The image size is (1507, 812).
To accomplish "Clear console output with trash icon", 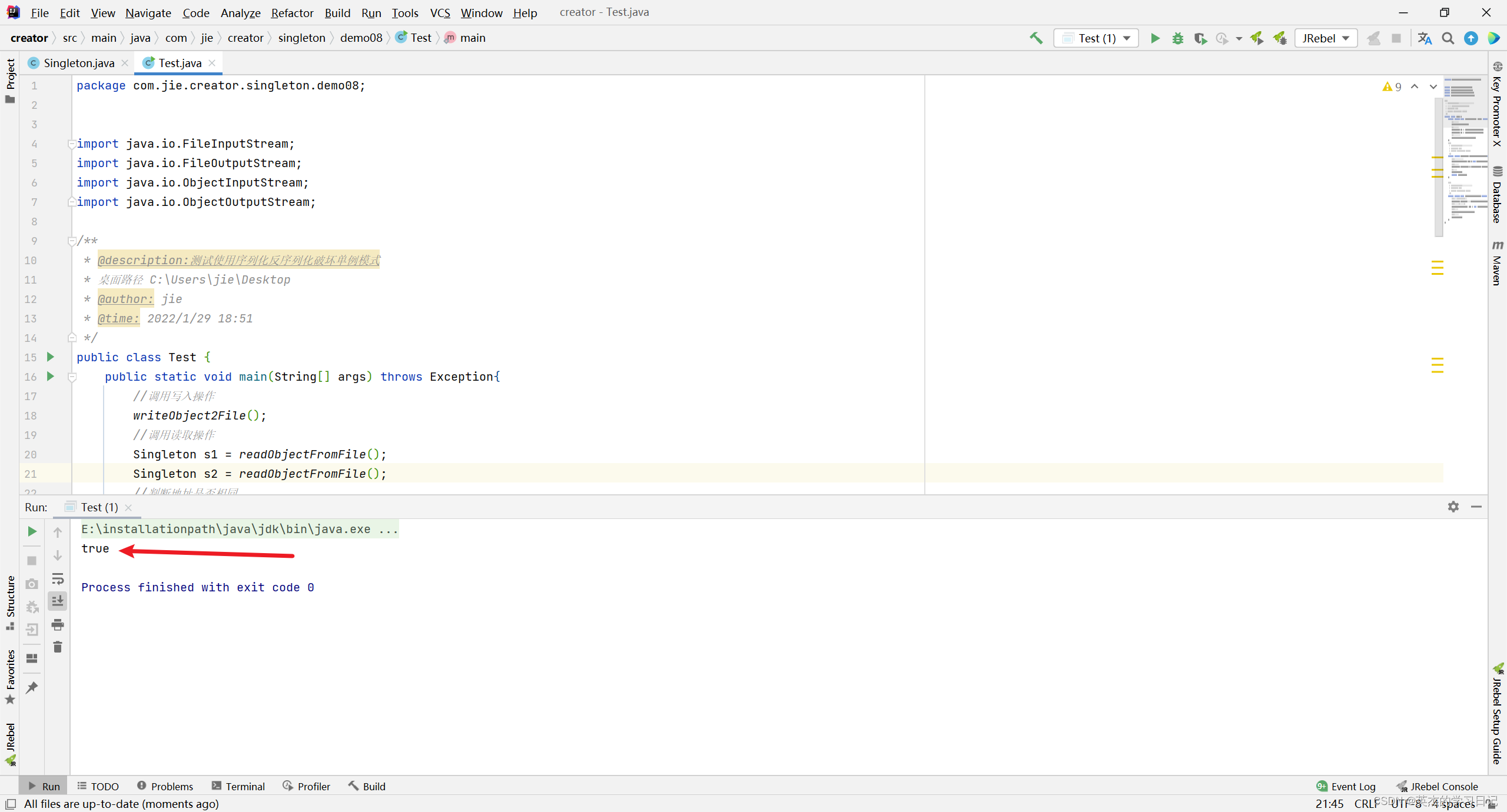I will point(58,647).
